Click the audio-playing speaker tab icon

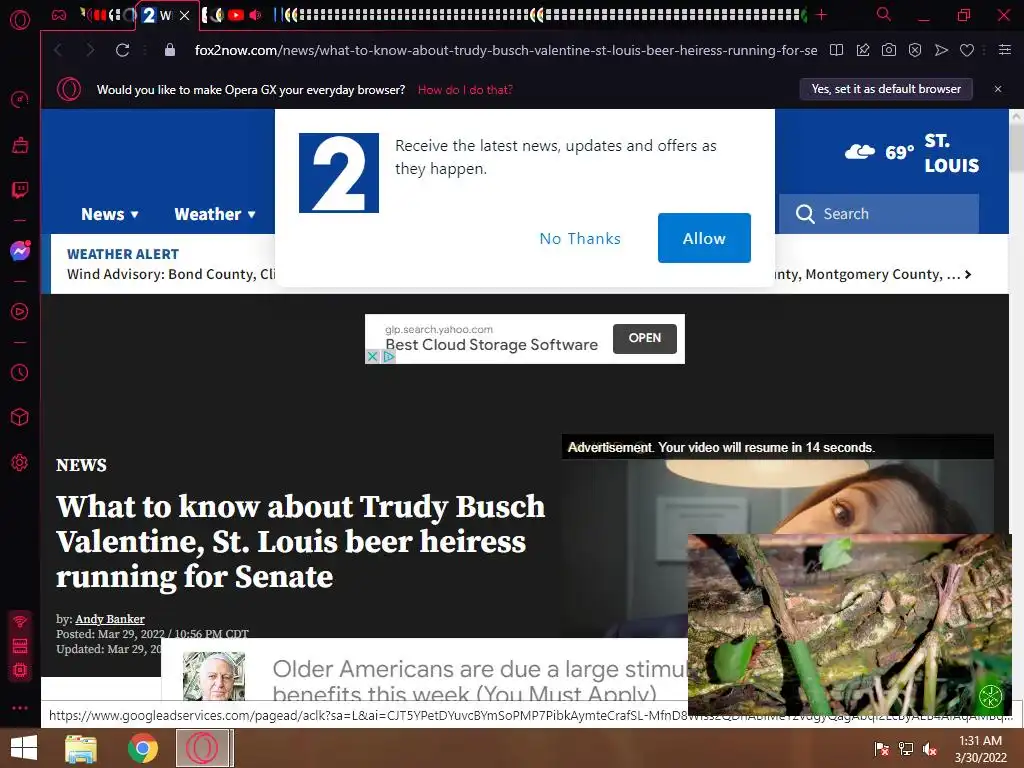pyautogui.click(x=255, y=15)
